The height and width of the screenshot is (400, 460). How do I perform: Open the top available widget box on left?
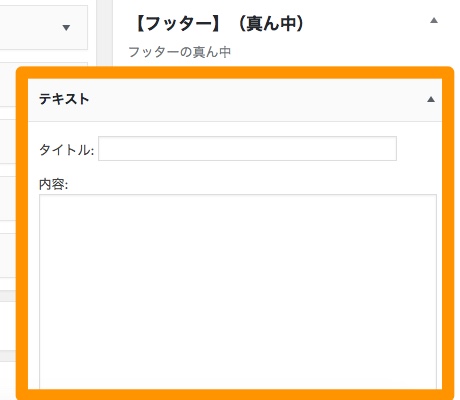[x=43, y=27]
